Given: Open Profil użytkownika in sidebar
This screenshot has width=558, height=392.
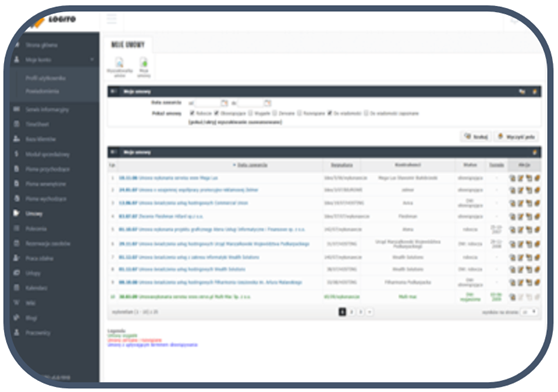Looking at the screenshot, I should tap(46, 78).
